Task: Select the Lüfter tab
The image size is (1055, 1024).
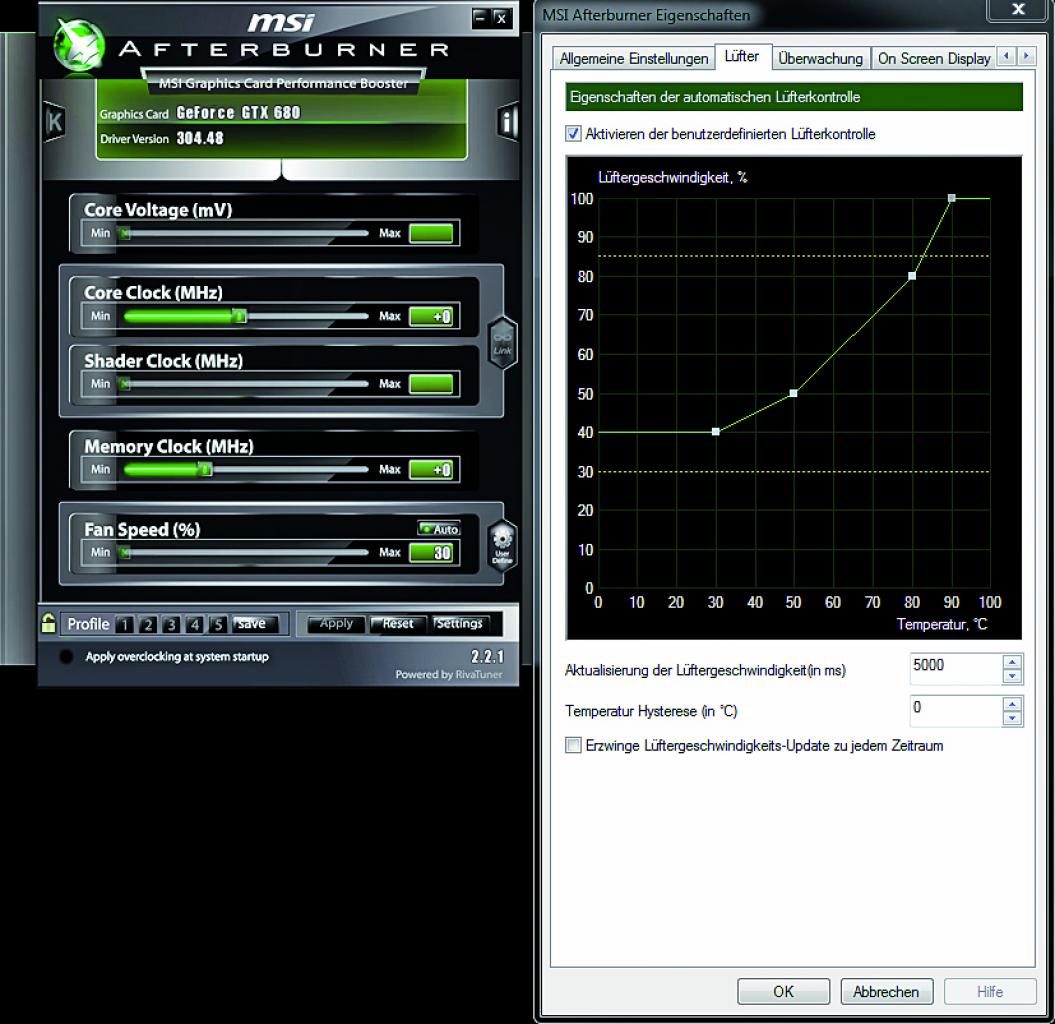Action: [x=742, y=57]
